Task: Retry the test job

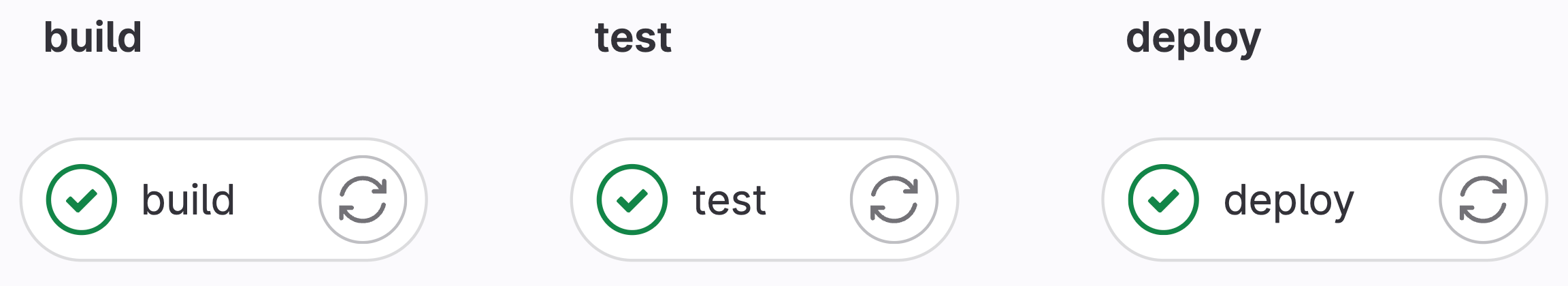Action: coord(894,200)
